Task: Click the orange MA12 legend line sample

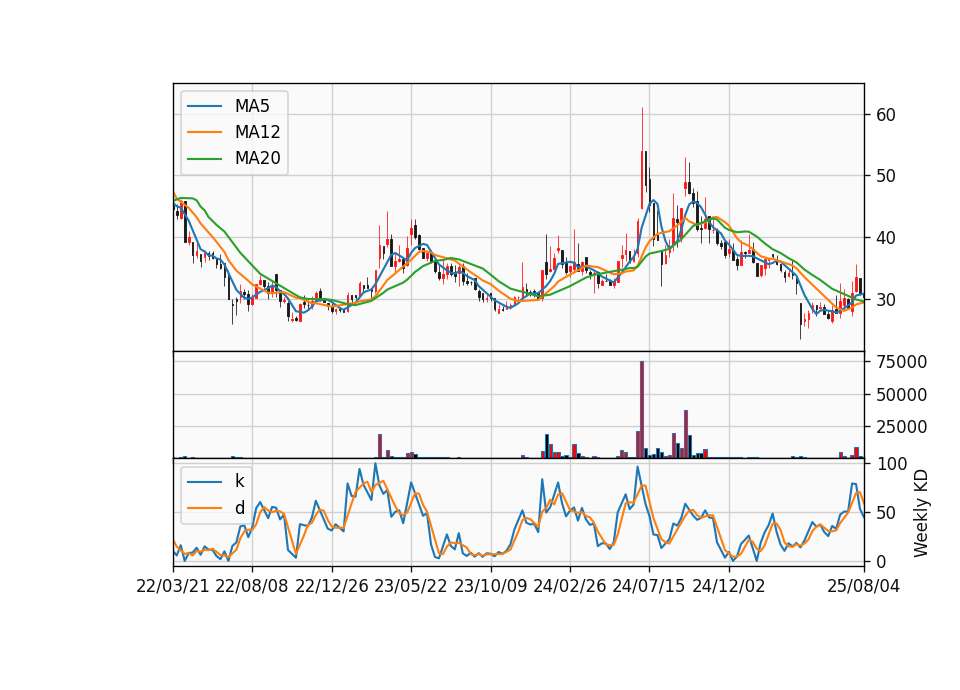Action: point(204,132)
